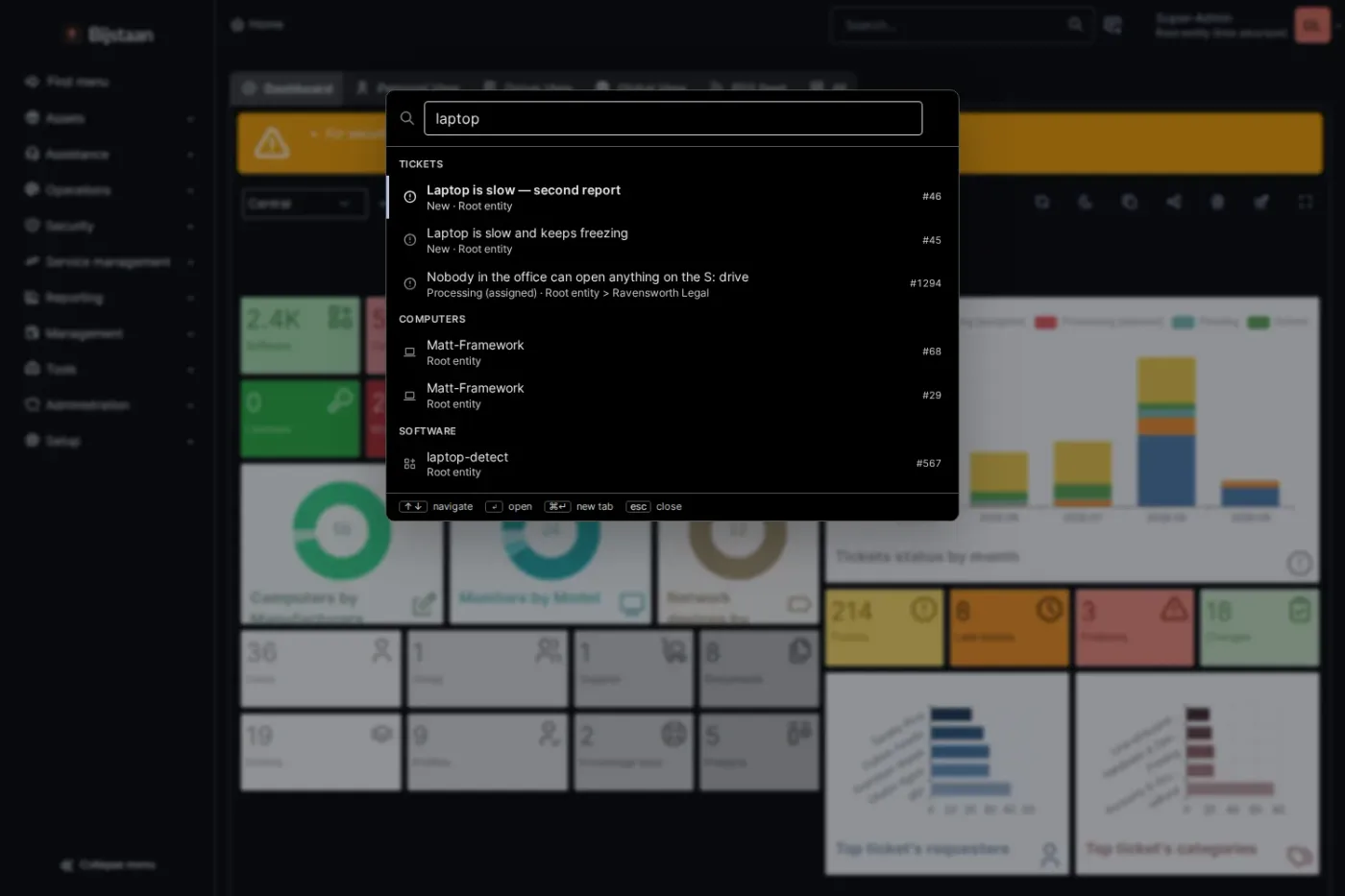Click the magnifier icon beside the laptop query
This screenshot has height=896, width=1345.
[407, 118]
